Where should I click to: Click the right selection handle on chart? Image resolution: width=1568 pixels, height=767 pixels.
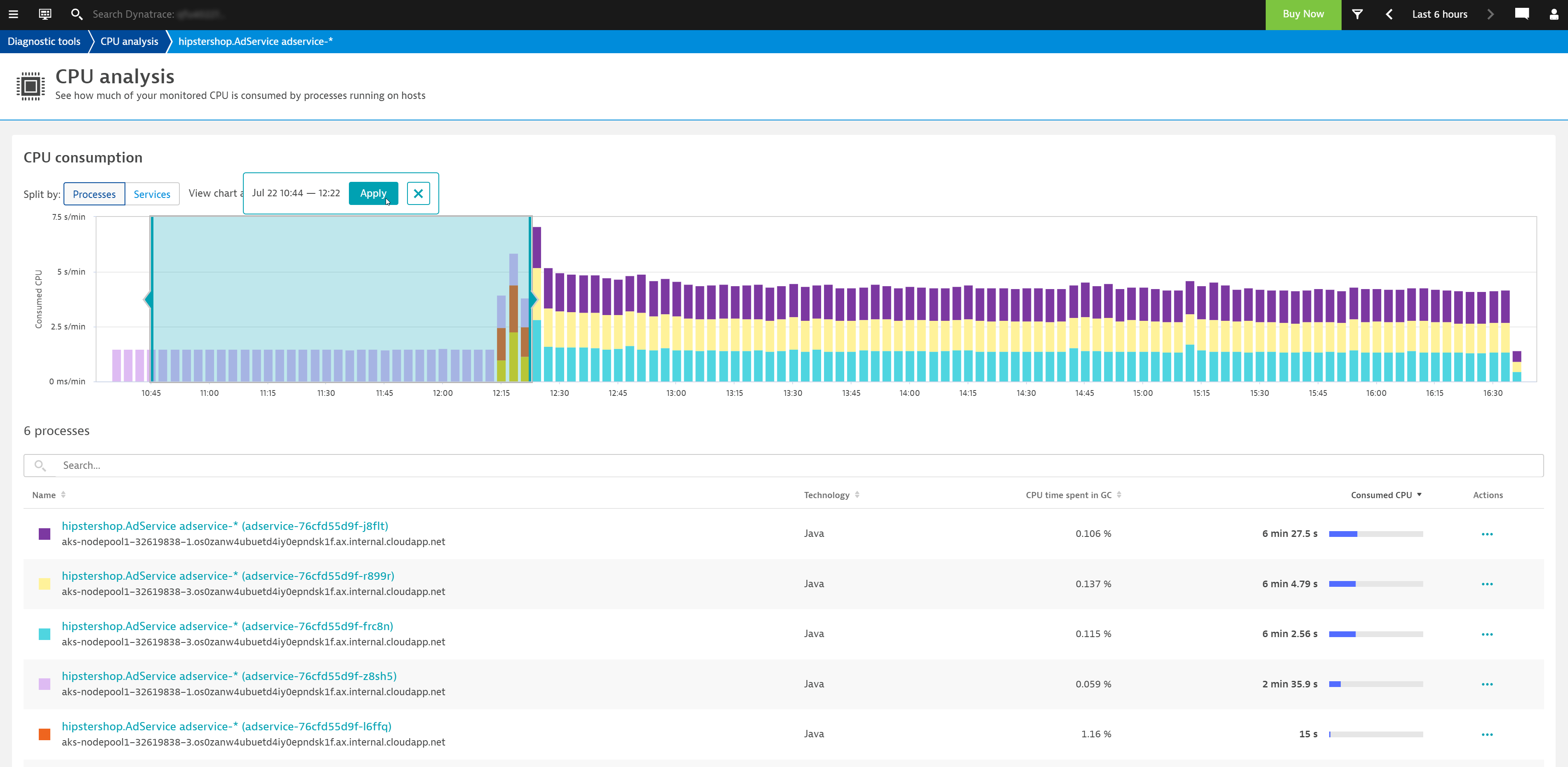(533, 299)
